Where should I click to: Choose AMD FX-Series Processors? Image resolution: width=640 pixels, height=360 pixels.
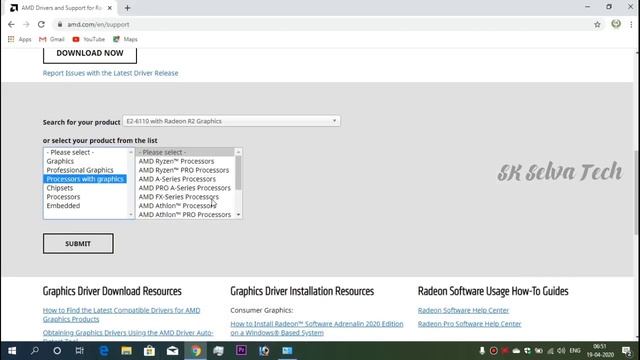point(179,197)
